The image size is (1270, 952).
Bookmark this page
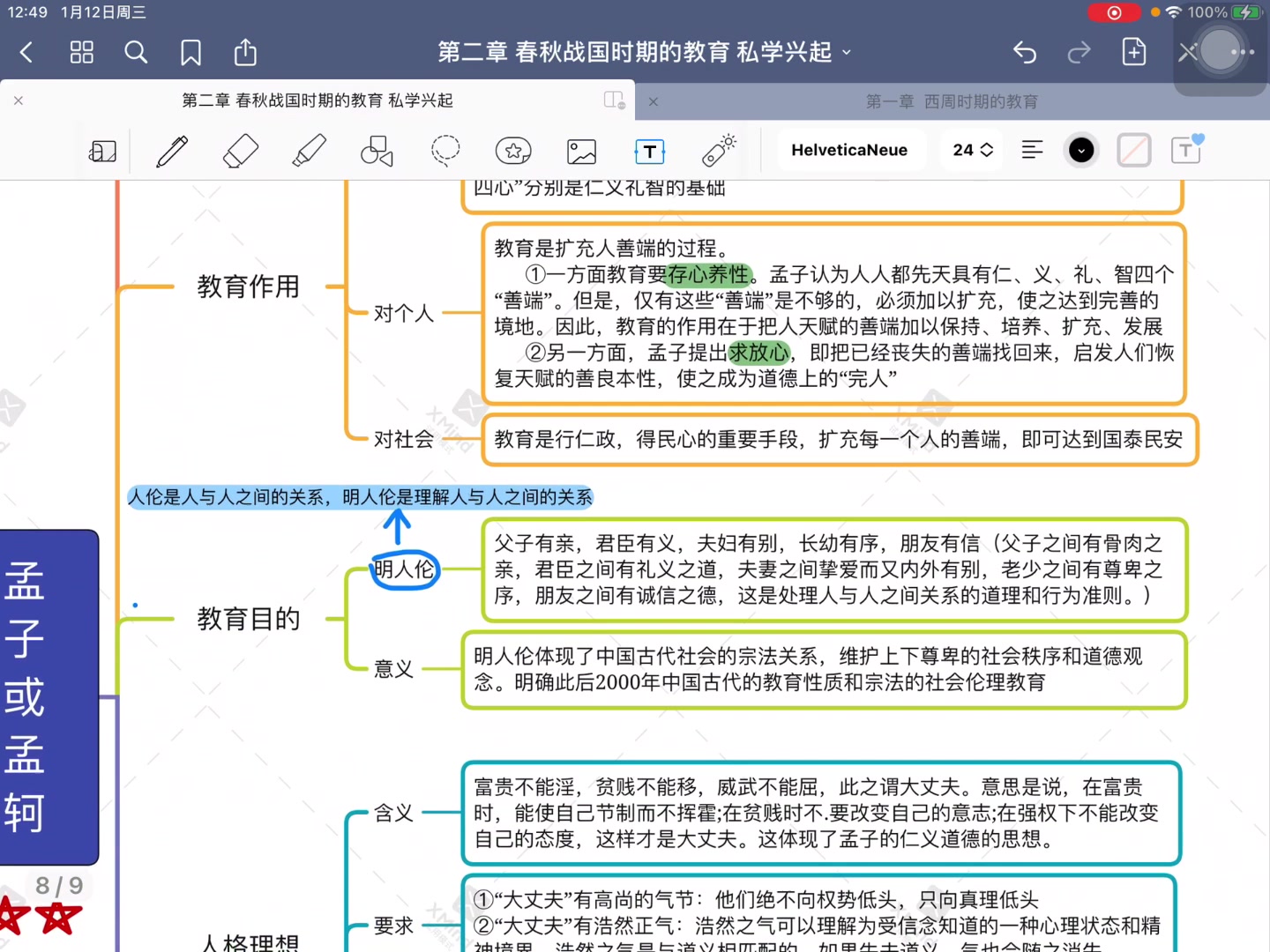[x=190, y=53]
